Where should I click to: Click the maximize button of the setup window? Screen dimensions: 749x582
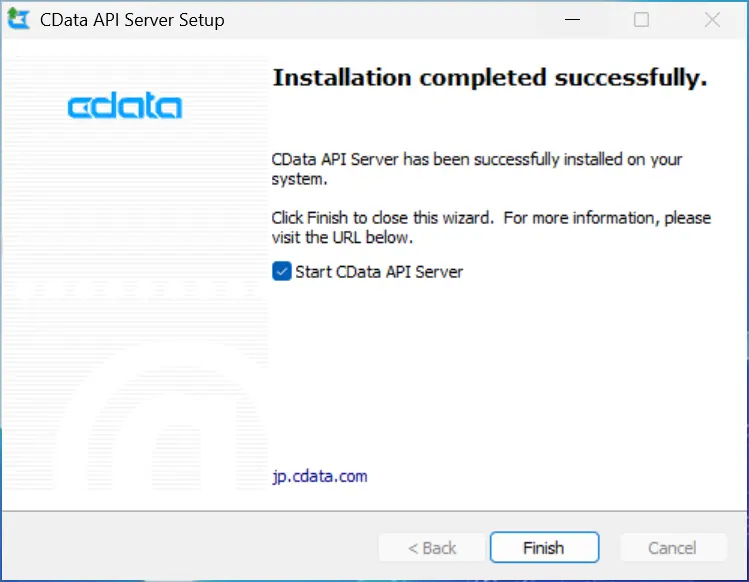pyautogui.click(x=642, y=20)
